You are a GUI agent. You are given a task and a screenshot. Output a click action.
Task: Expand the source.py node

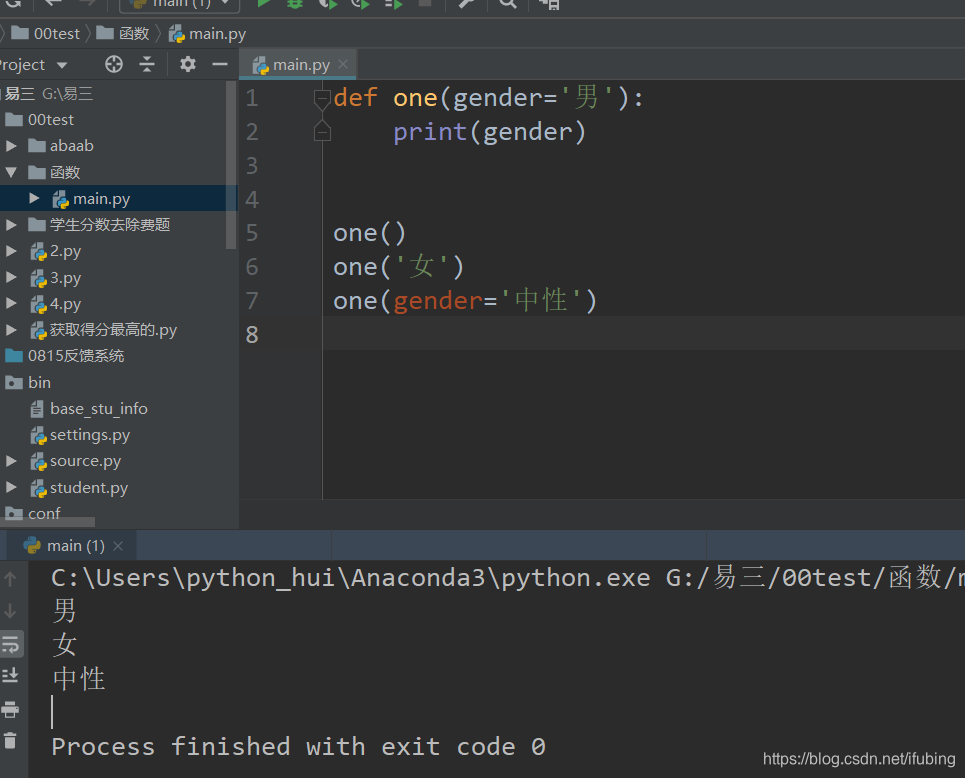click(11, 461)
